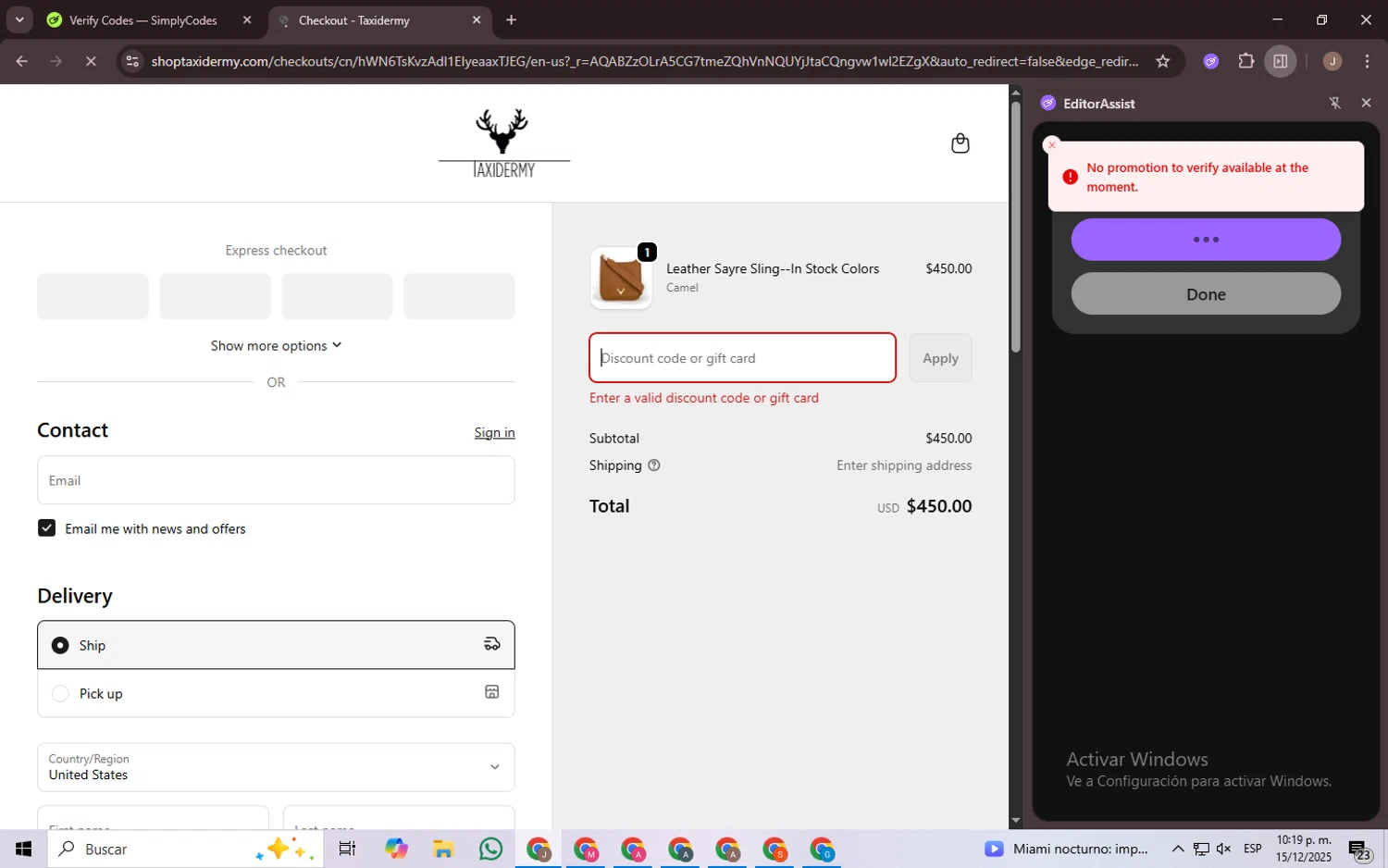Image resolution: width=1388 pixels, height=868 pixels.
Task: Click the Taxidermy deer logo
Action: click(503, 143)
